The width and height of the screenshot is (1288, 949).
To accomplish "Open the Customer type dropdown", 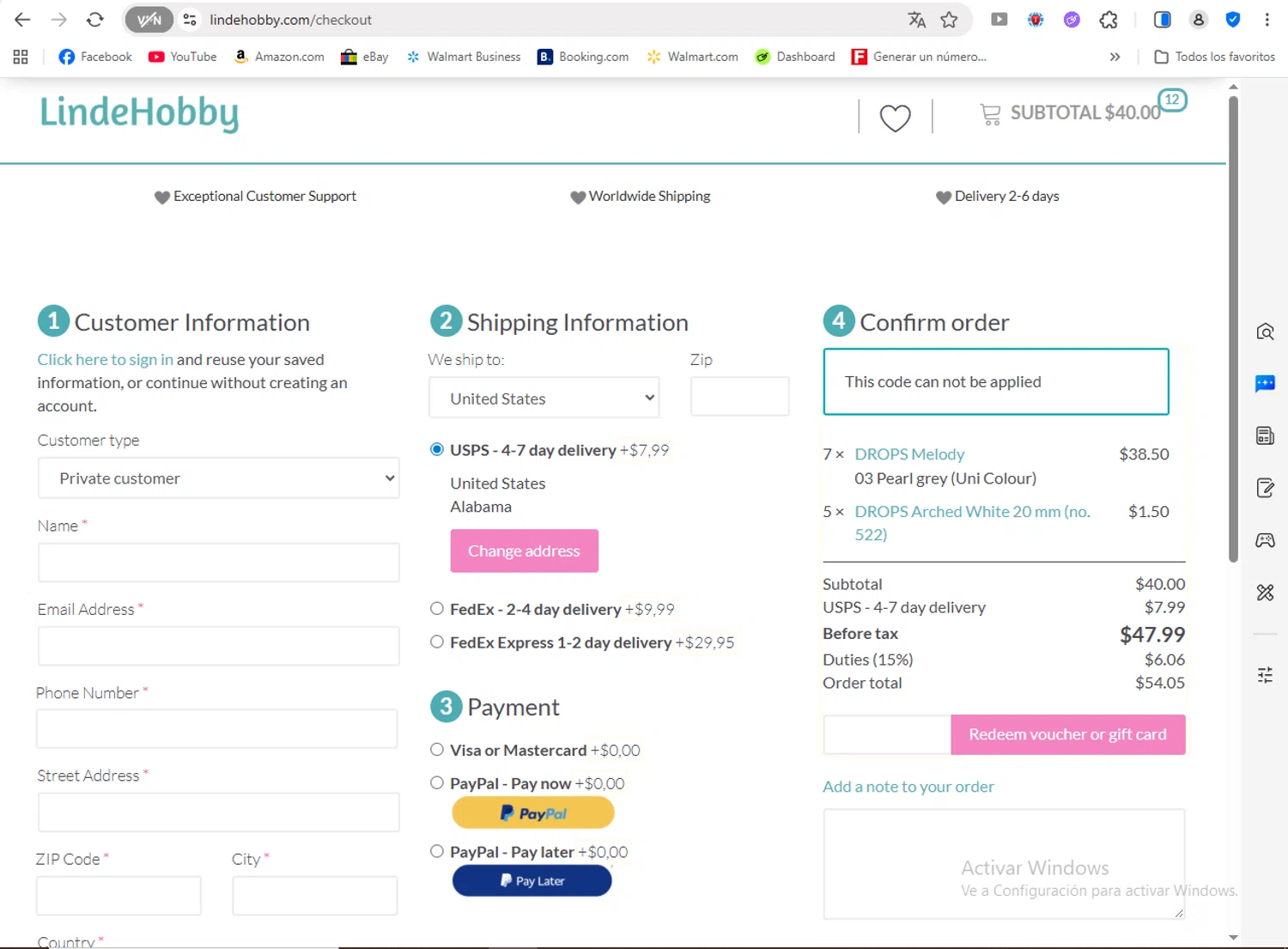I will pyautogui.click(x=219, y=478).
